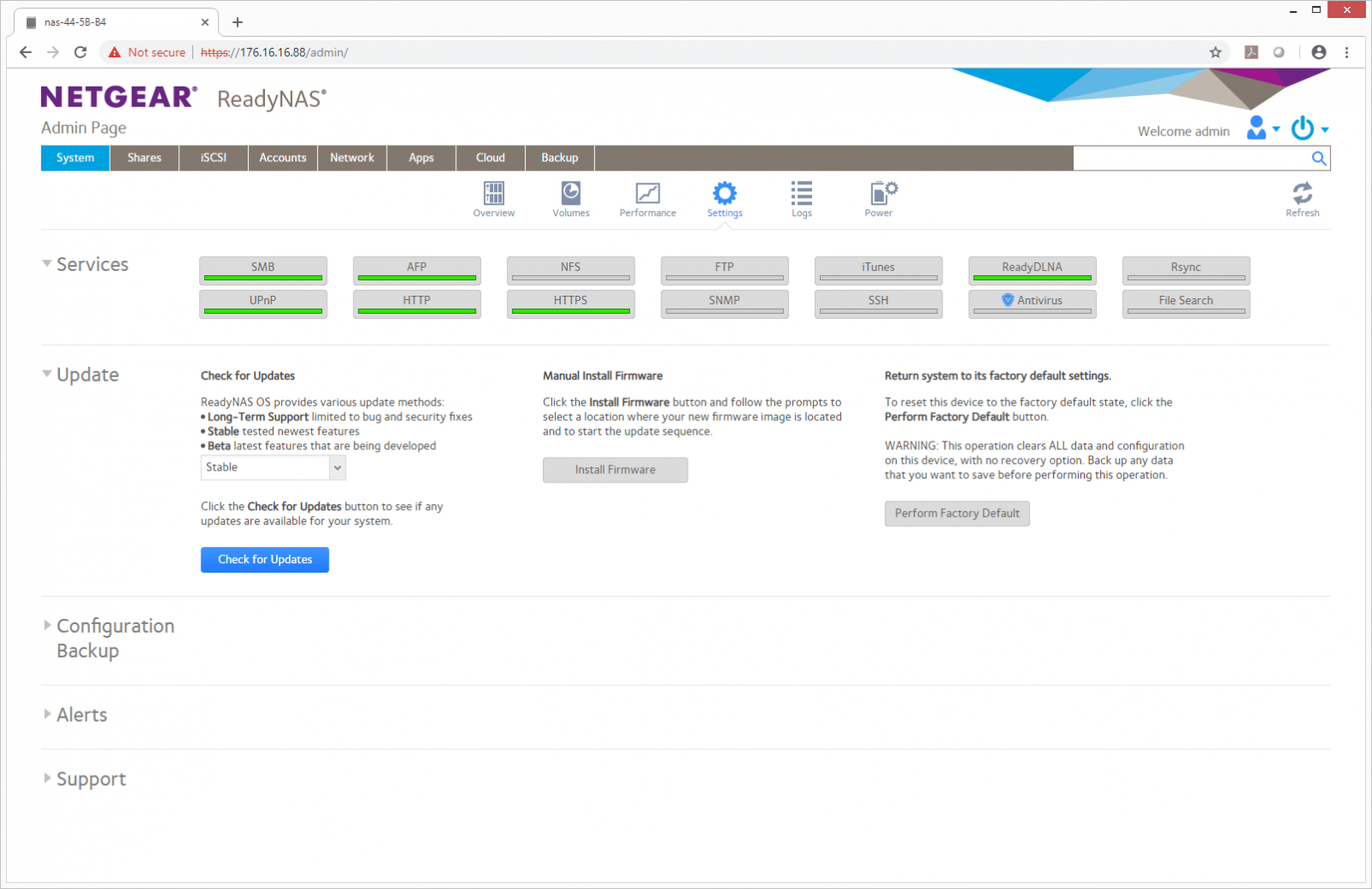Toggle the AFP service

click(x=417, y=270)
